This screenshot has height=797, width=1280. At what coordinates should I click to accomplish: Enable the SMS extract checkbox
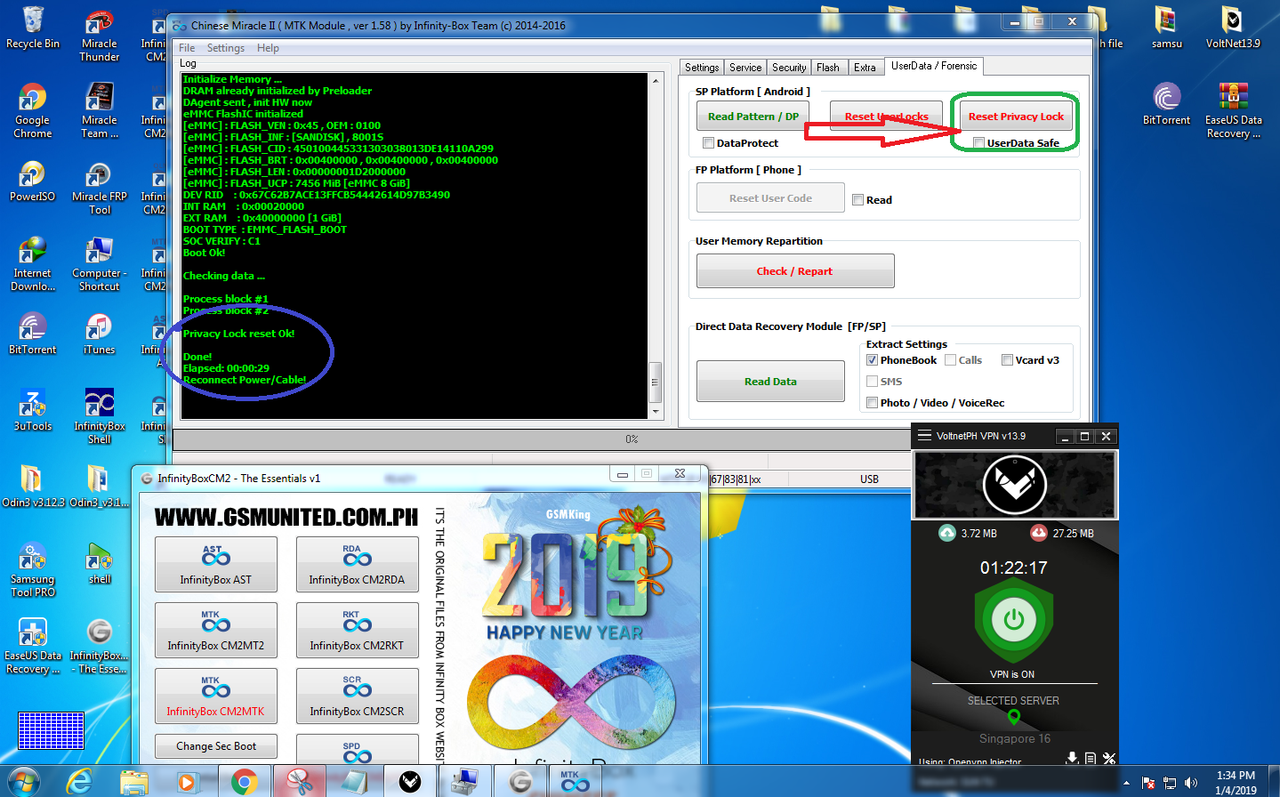coord(872,381)
